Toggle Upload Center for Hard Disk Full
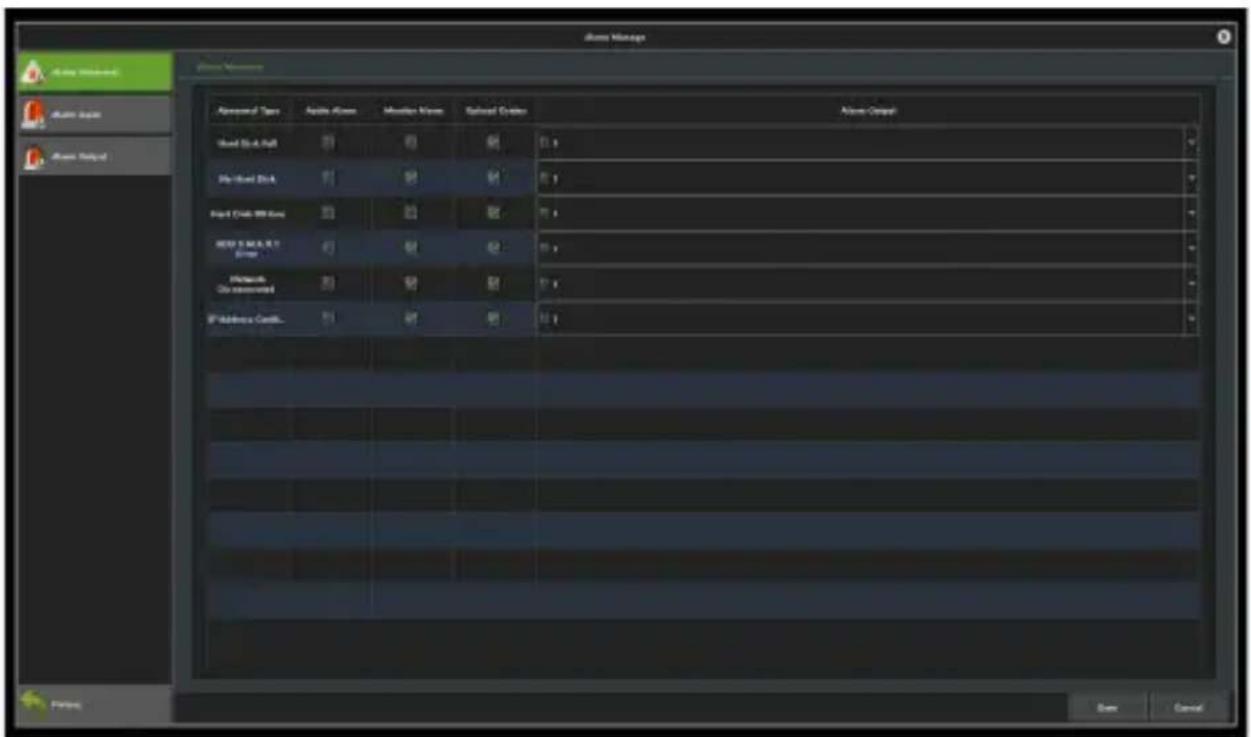 (493, 143)
